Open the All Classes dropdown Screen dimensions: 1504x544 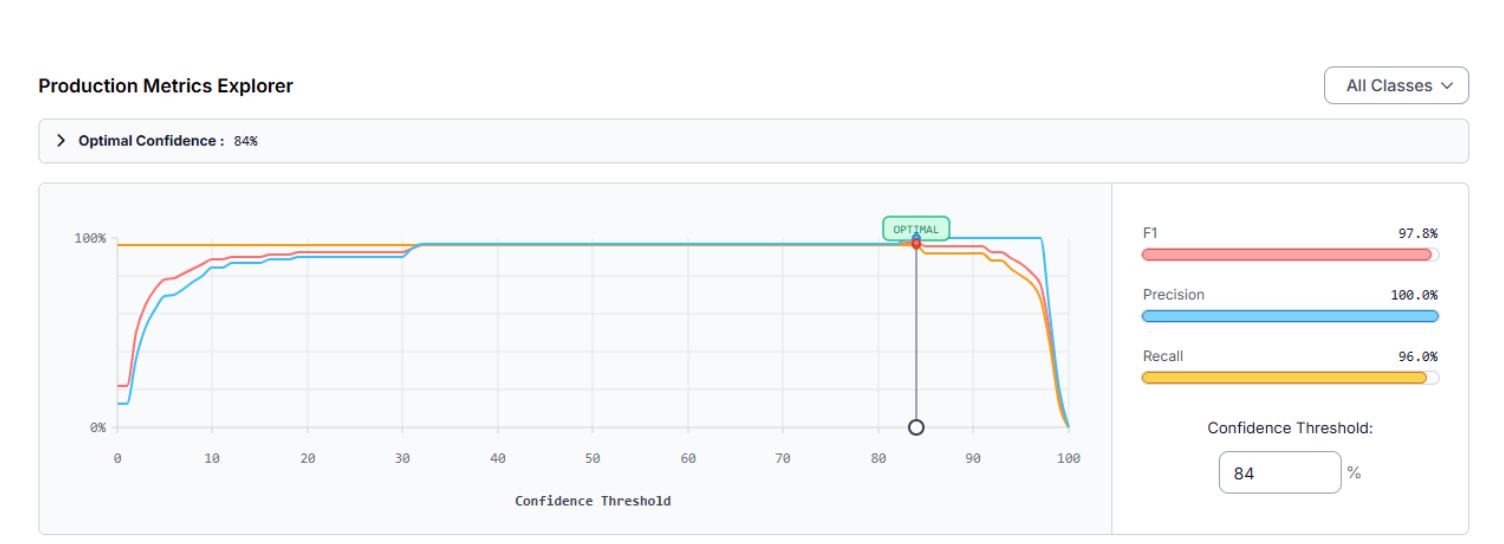coord(1396,86)
